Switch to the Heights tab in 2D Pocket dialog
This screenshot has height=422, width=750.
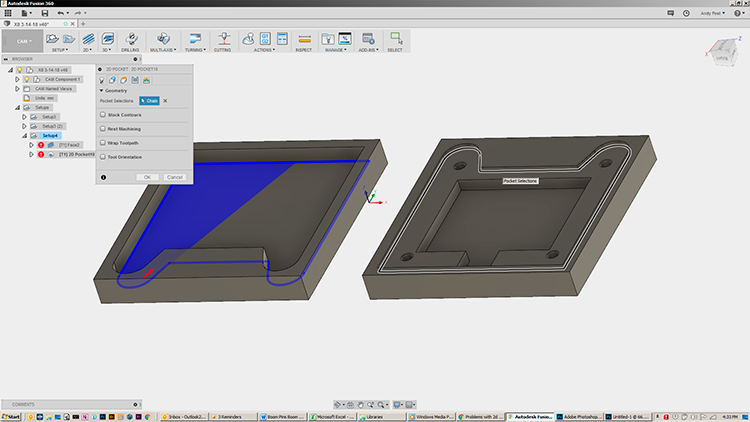point(123,80)
